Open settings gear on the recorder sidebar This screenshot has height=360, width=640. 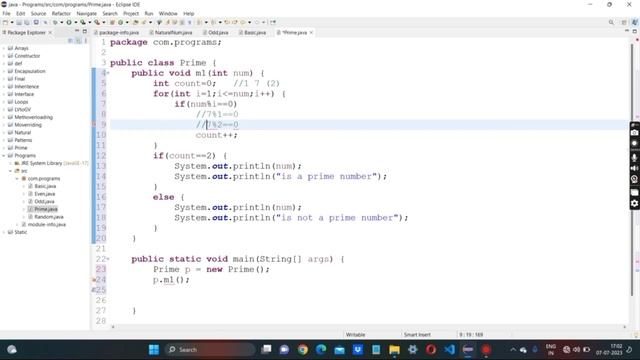pyautogui.click(x=634, y=203)
